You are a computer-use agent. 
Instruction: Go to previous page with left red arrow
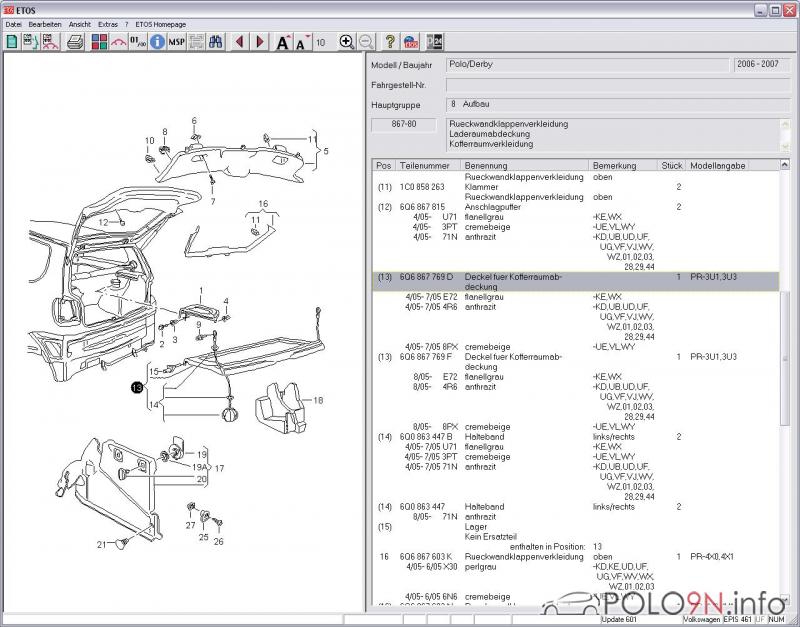pos(239,42)
